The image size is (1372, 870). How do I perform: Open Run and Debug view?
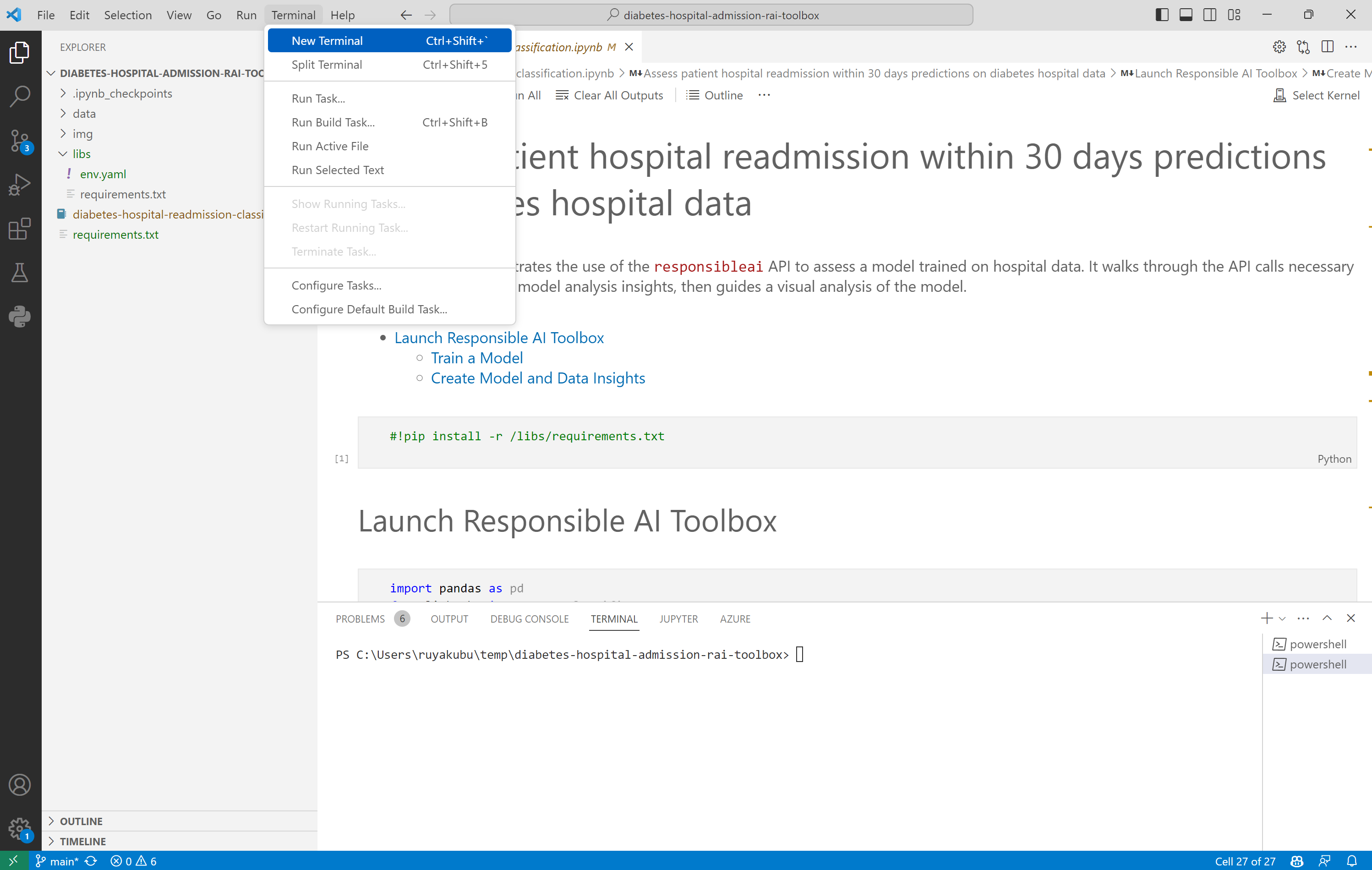pyautogui.click(x=20, y=185)
